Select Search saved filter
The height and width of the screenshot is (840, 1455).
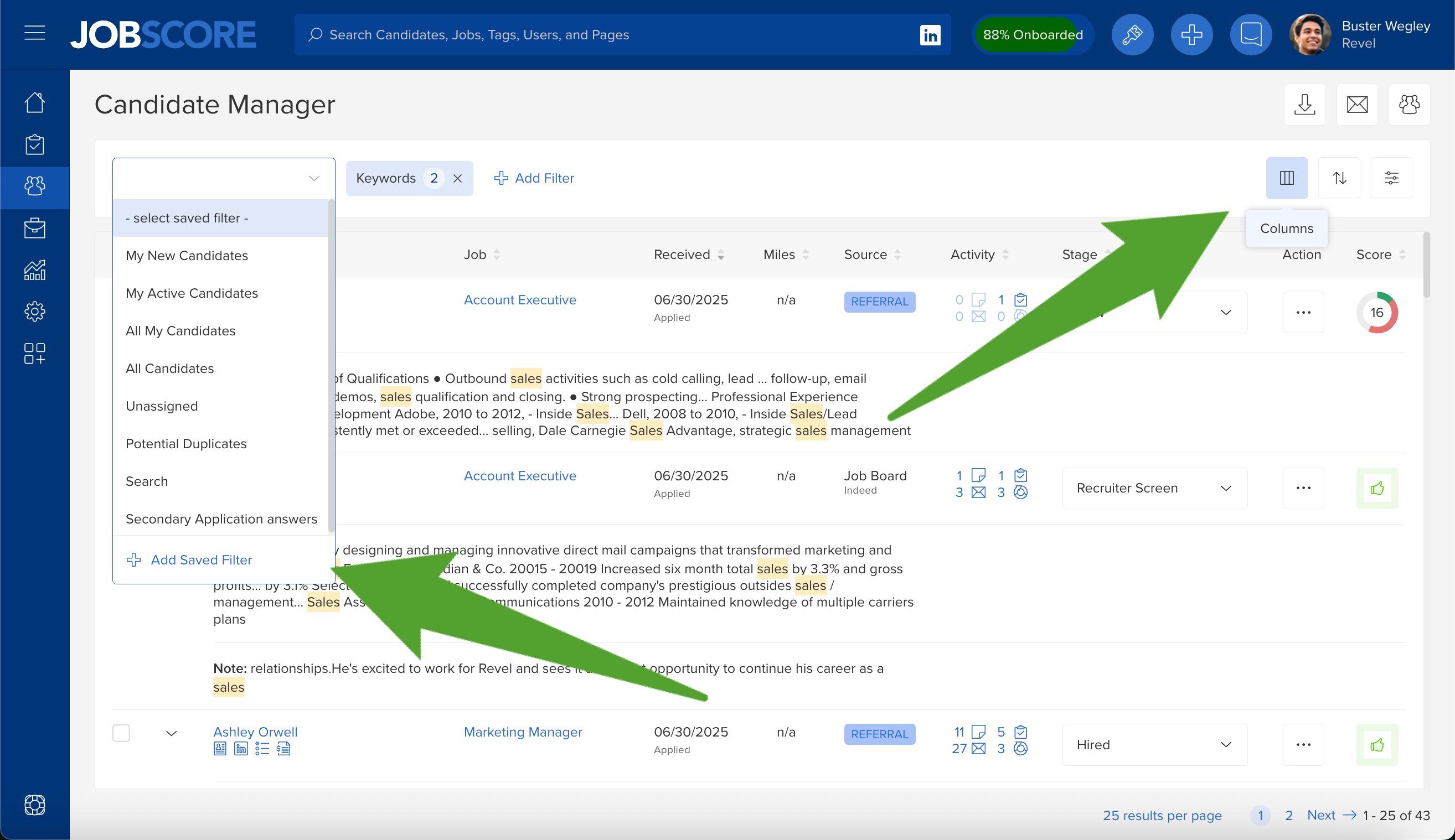tap(220, 481)
